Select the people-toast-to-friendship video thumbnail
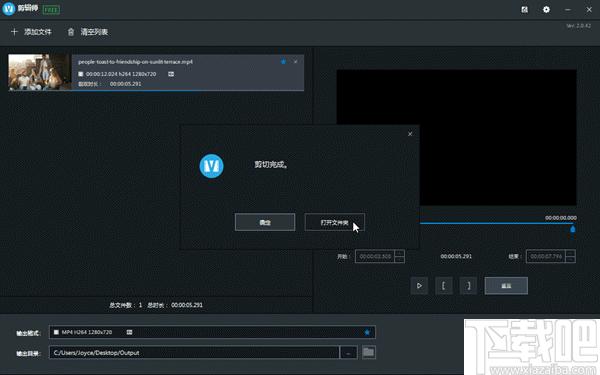The image size is (600, 375). (x=40, y=72)
